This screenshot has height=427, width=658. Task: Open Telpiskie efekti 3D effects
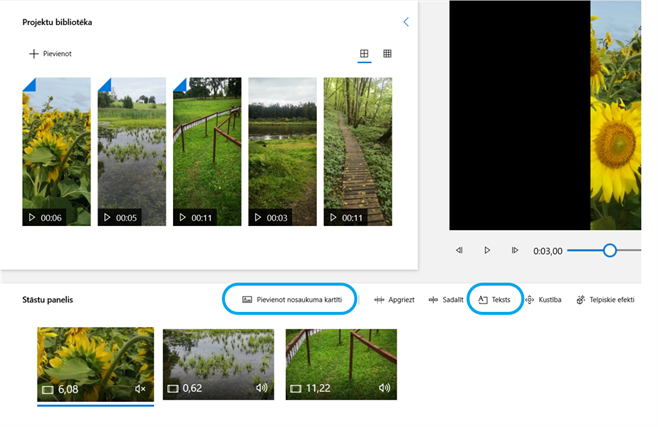pos(606,299)
